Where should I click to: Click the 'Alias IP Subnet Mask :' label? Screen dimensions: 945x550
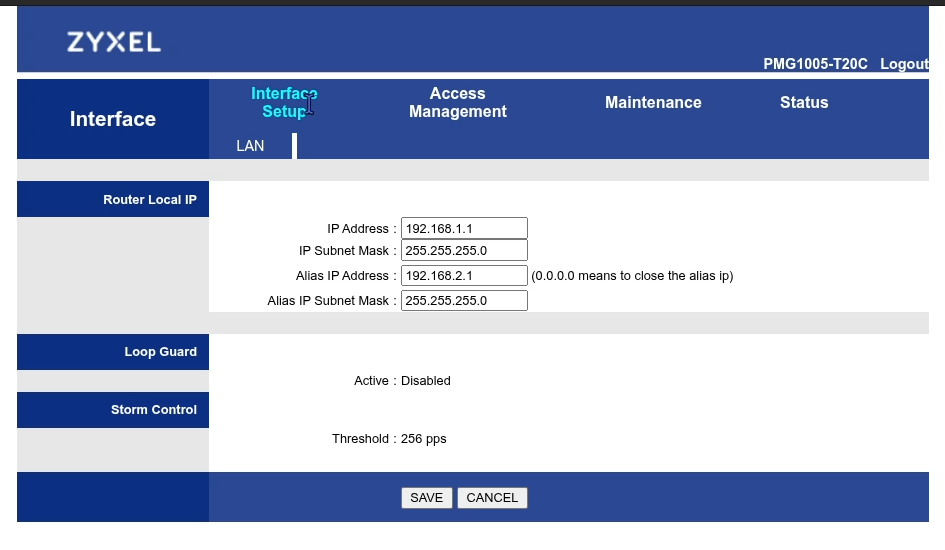(332, 301)
